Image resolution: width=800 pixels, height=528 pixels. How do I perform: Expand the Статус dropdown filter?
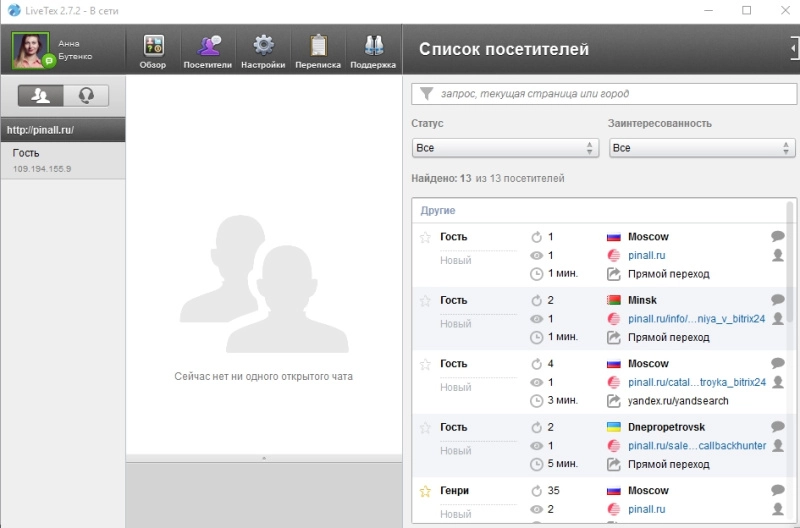pyautogui.click(x=504, y=148)
